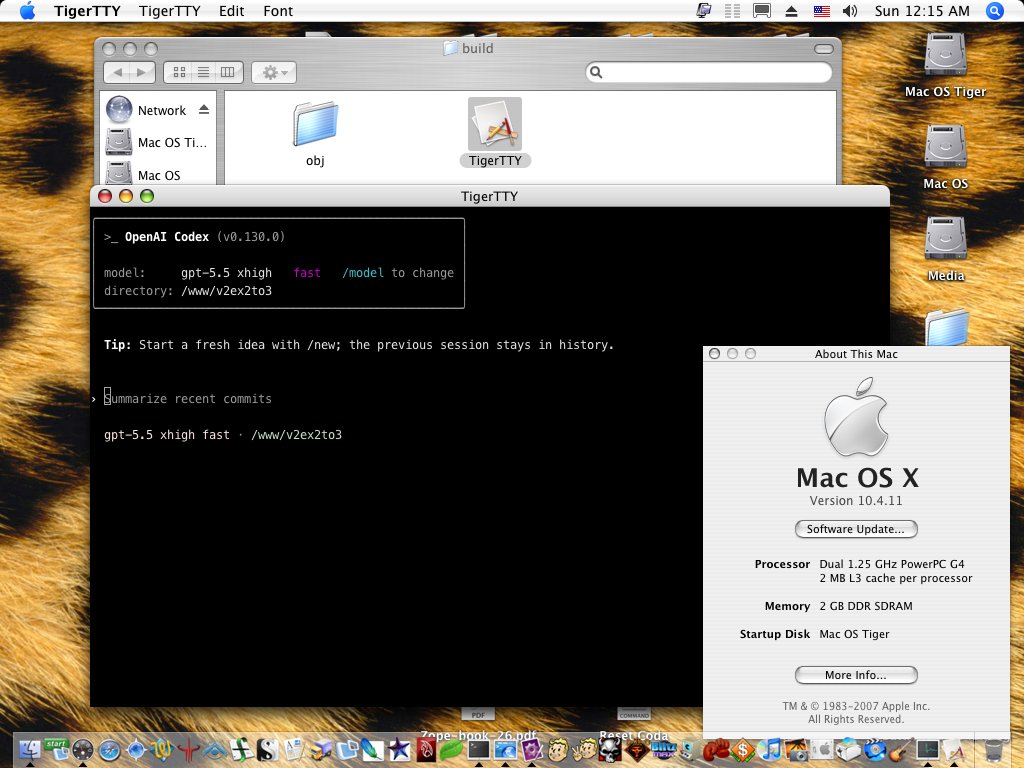Open Transmit truck icon in Dock
Screen dimensions: 1024x768
click(321, 751)
